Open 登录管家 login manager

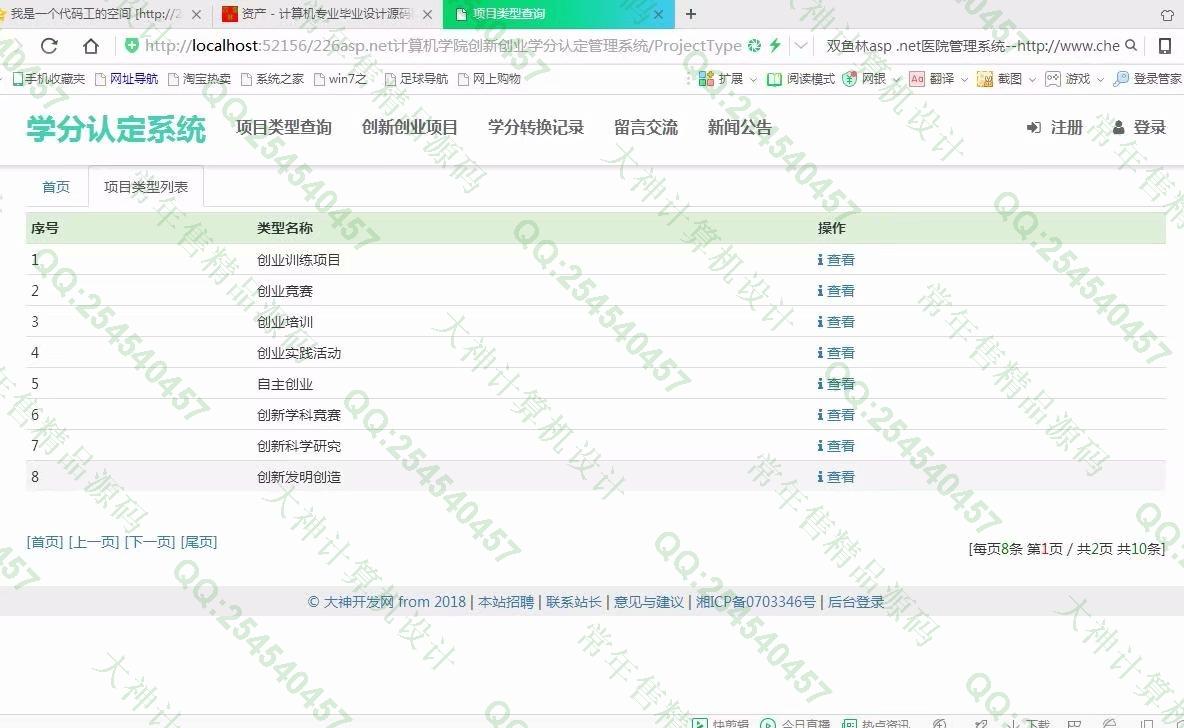click(x=1147, y=79)
